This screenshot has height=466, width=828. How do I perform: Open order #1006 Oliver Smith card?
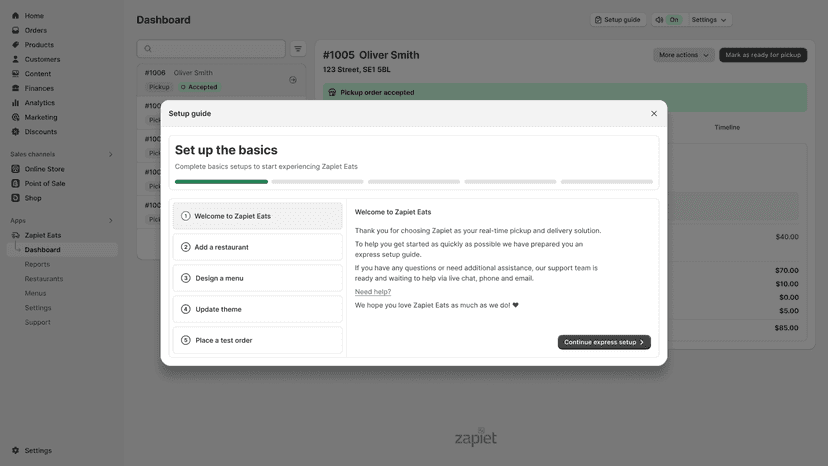coord(221,80)
